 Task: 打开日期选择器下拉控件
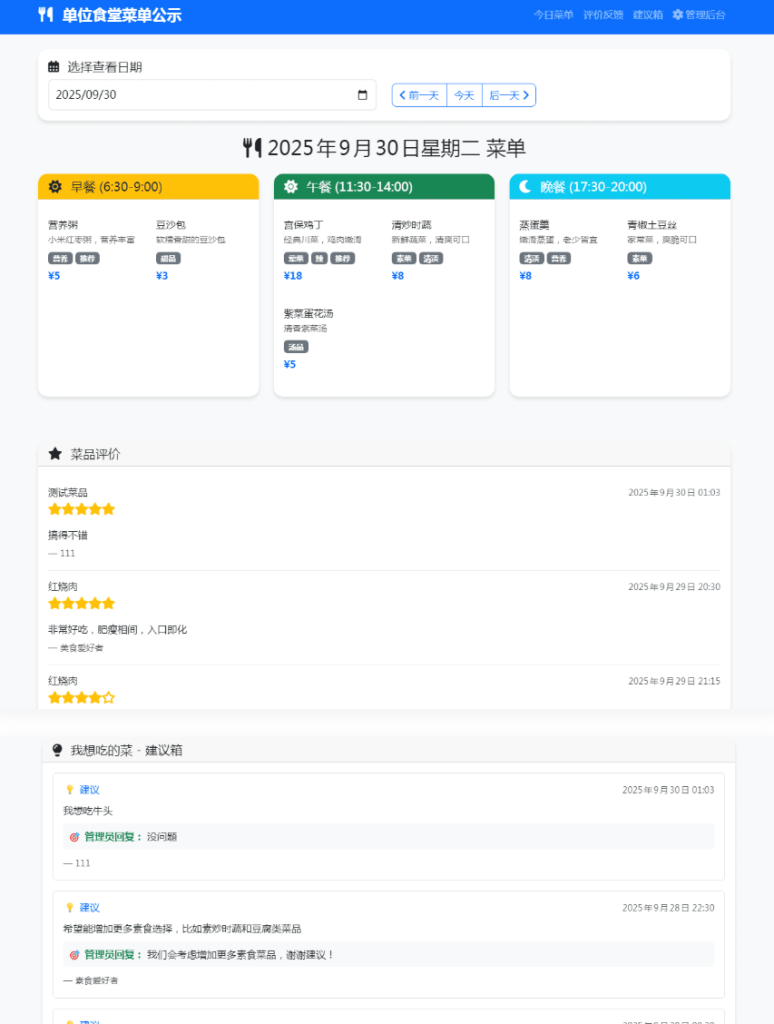[361, 94]
